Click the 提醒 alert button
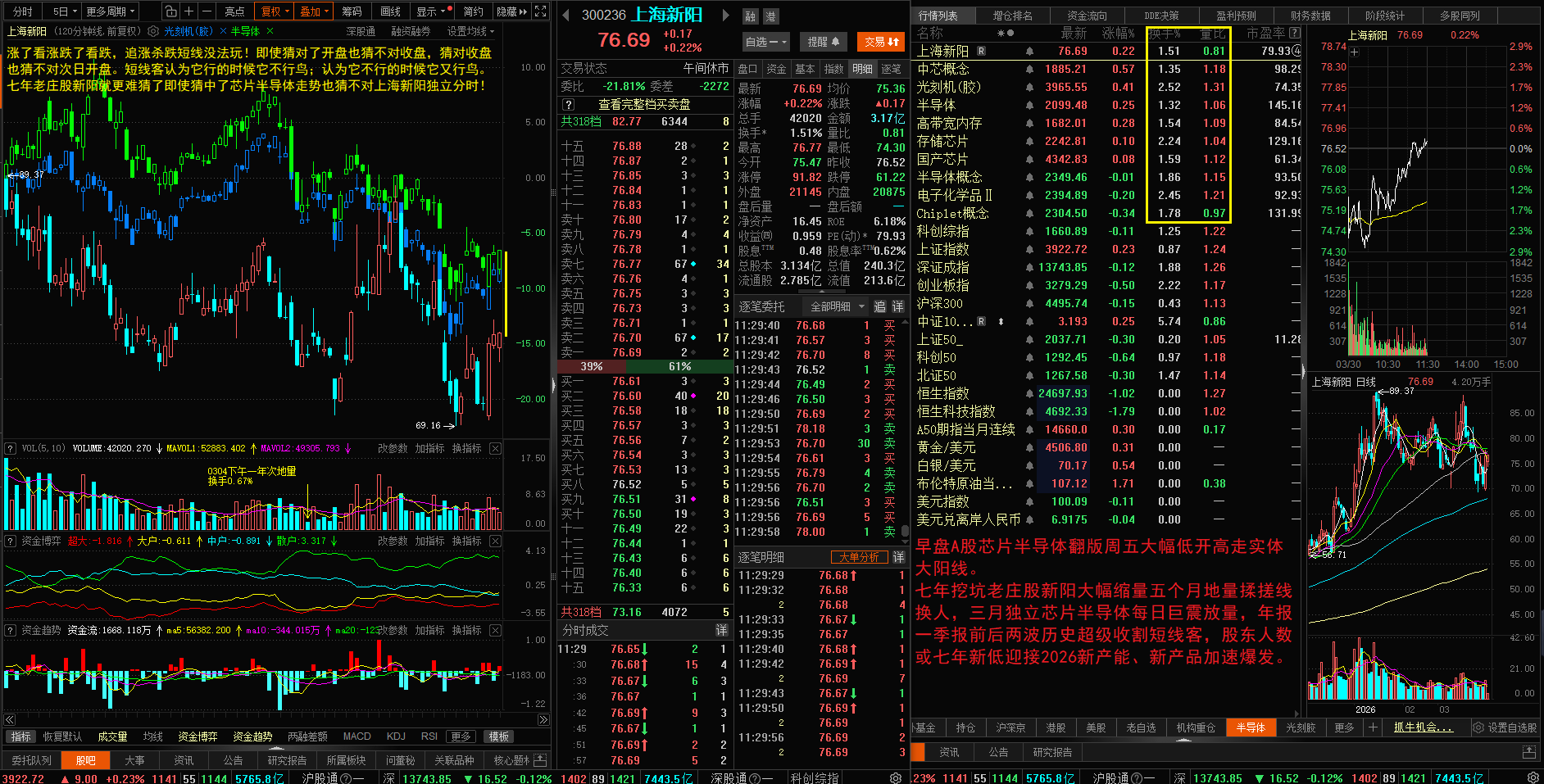1544x784 pixels. (823, 42)
